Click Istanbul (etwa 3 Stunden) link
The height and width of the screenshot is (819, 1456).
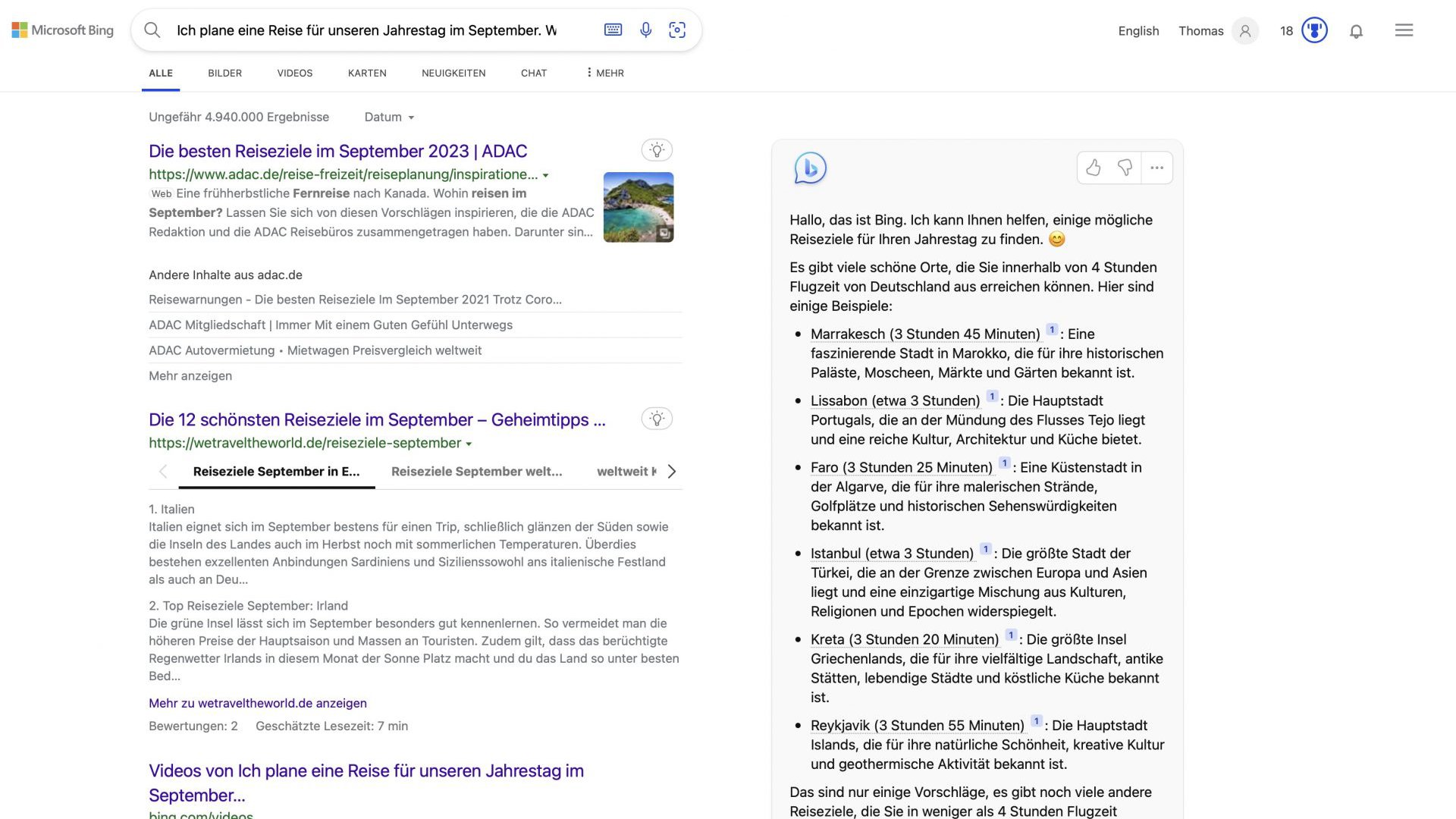click(893, 554)
